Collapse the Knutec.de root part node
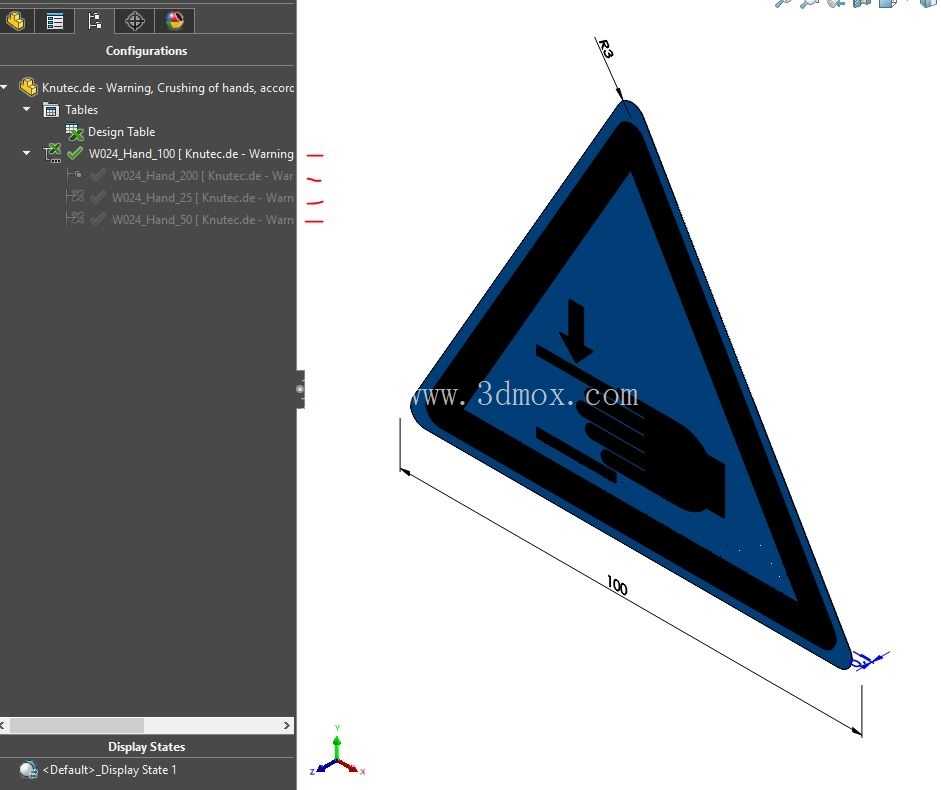941x790 pixels. [x=4, y=88]
